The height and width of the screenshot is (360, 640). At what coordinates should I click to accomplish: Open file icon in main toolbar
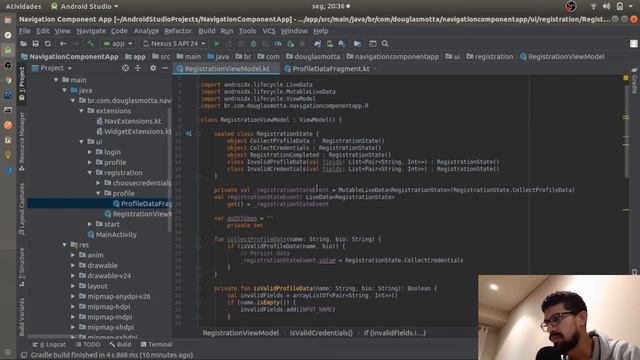point(24,44)
